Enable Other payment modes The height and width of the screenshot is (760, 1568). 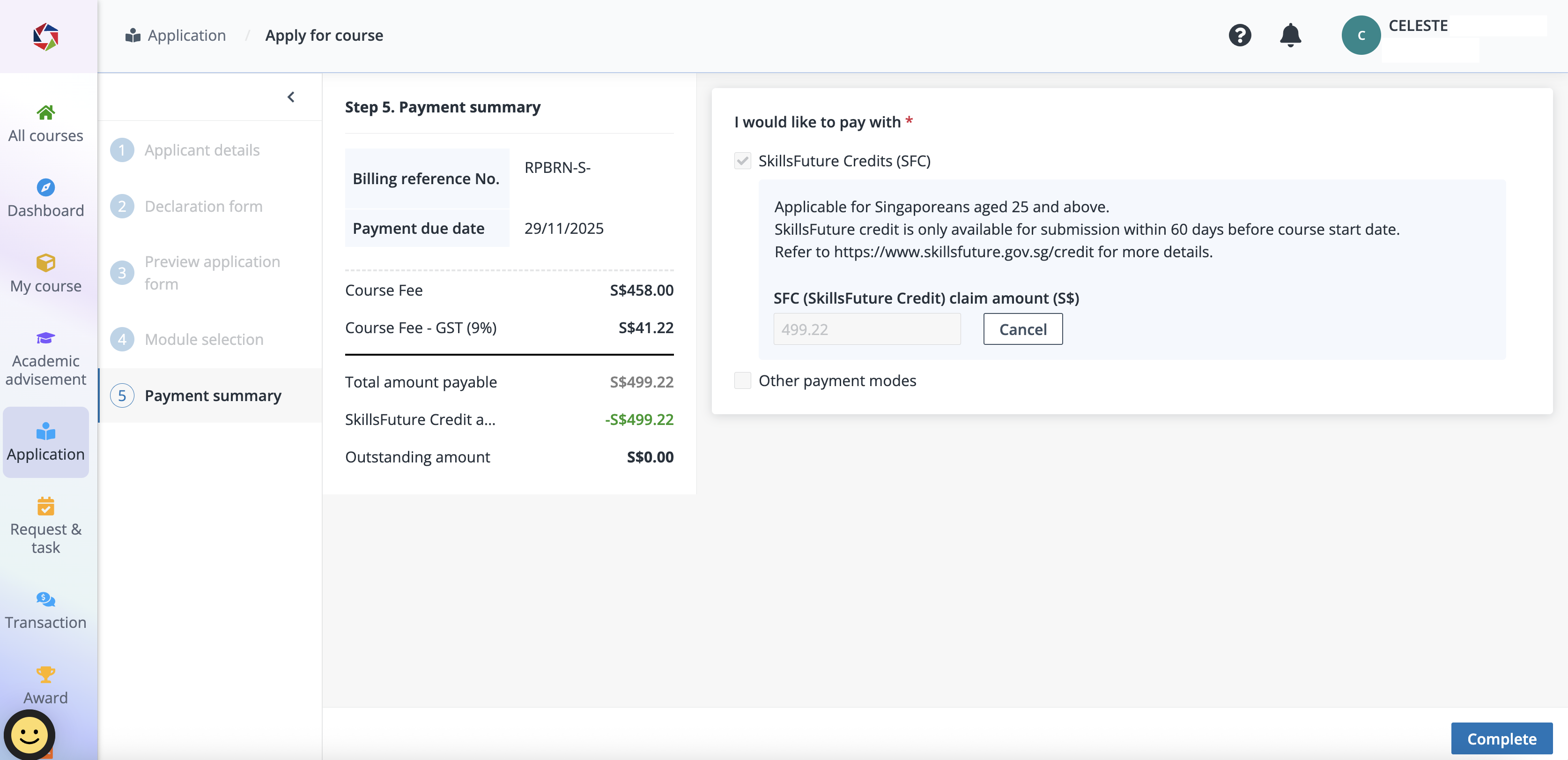(743, 380)
